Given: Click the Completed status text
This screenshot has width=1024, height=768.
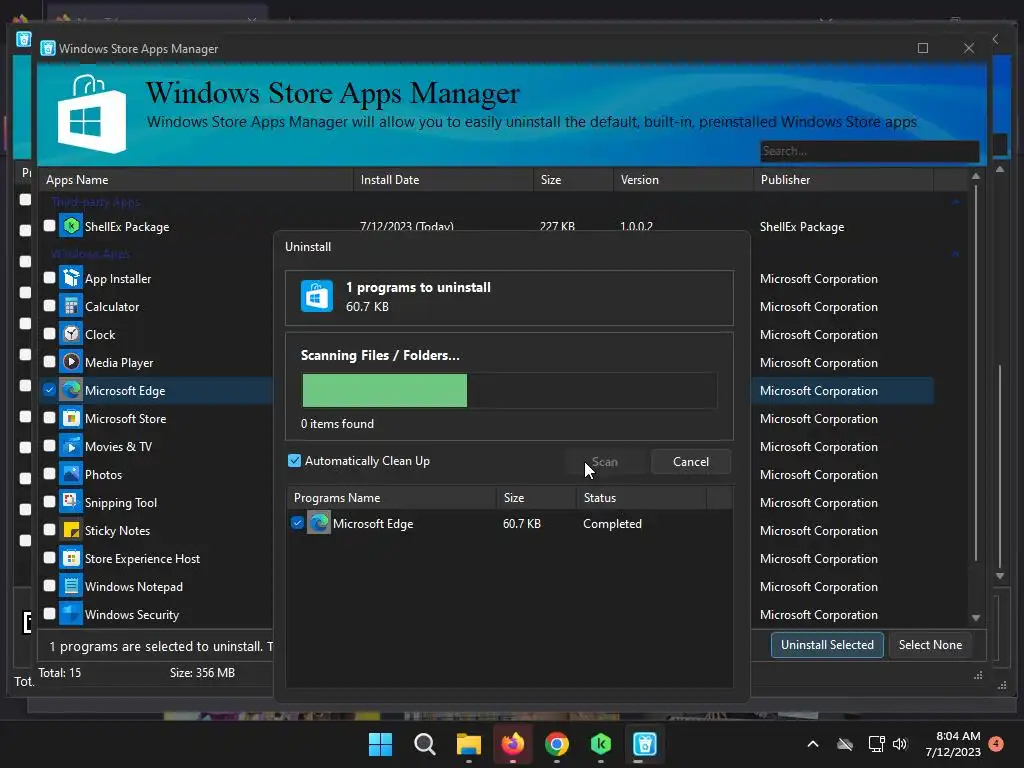Looking at the screenshot, I should tap(612, 523).
